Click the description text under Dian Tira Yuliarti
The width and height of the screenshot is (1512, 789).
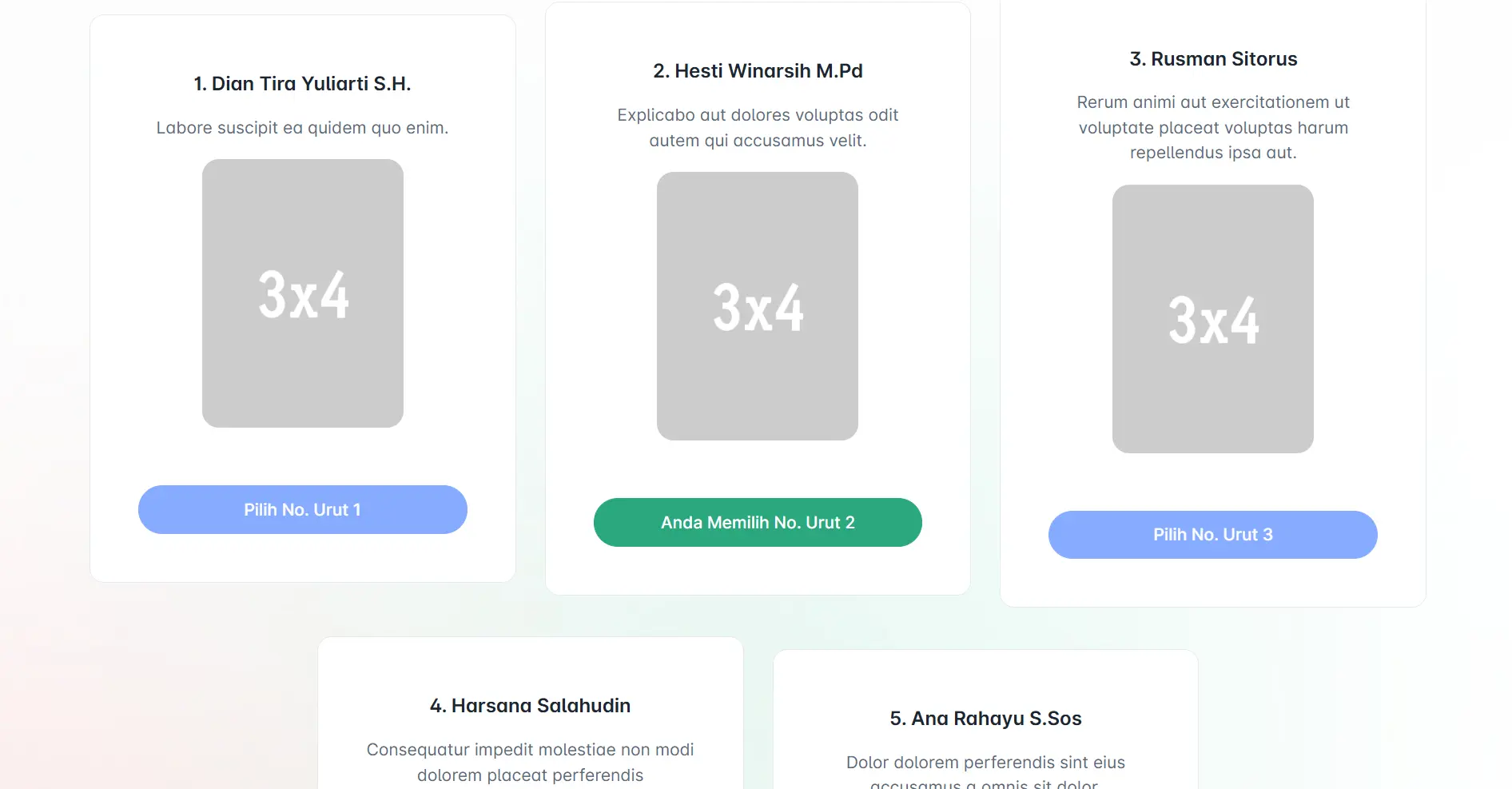(x=302, y=127)
